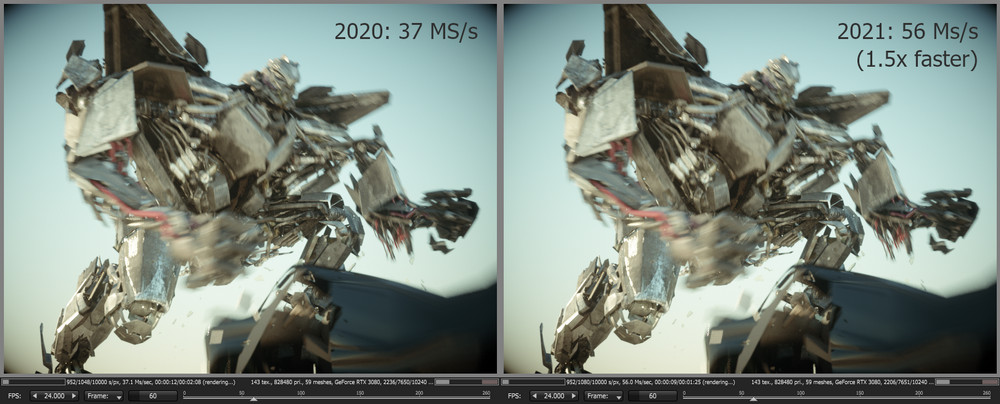
Task: Decrease FPS with left arrow in 2021 panel
Action: 535,396
